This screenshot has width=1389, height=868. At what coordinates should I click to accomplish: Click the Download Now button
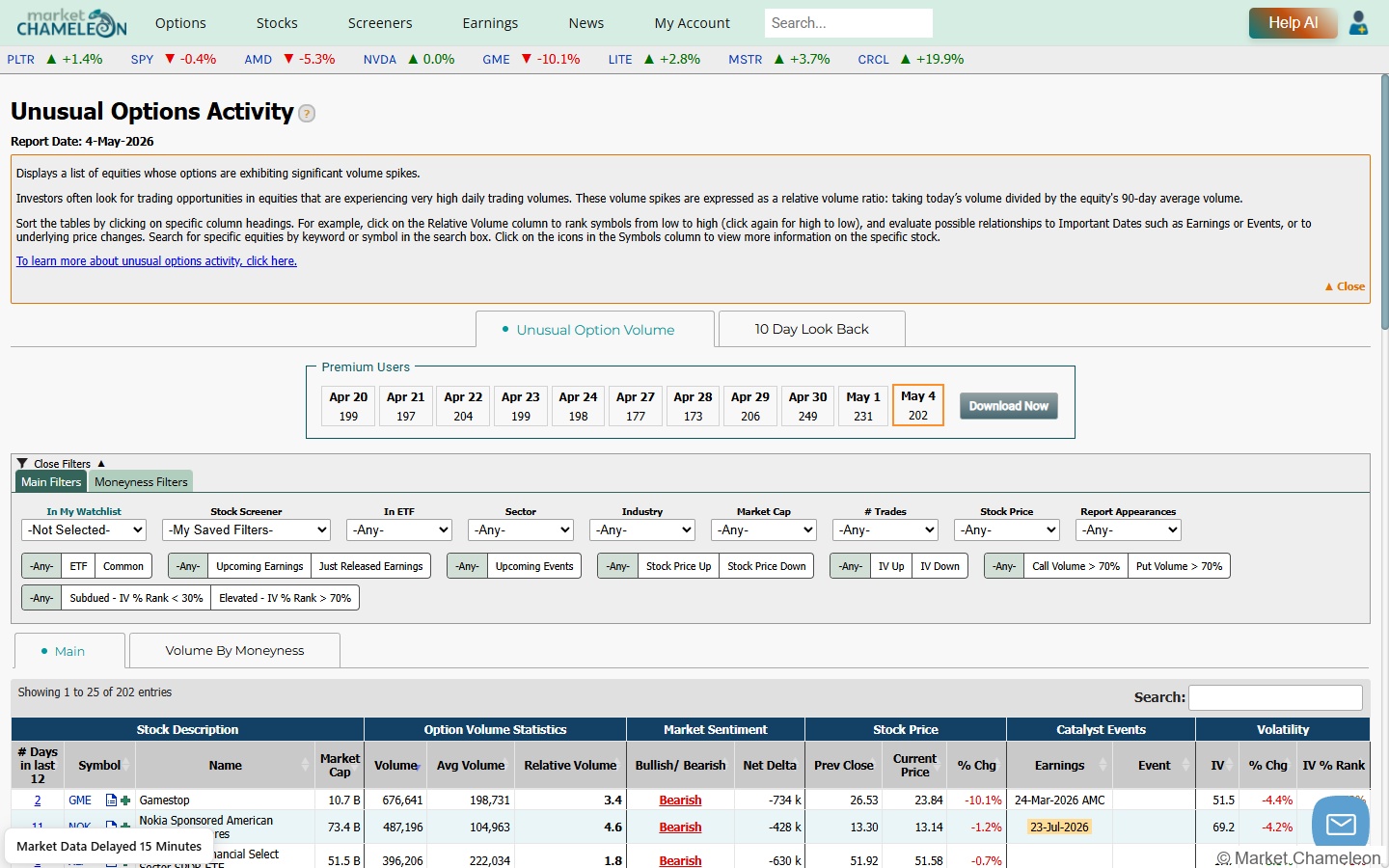click(1009, 406)
